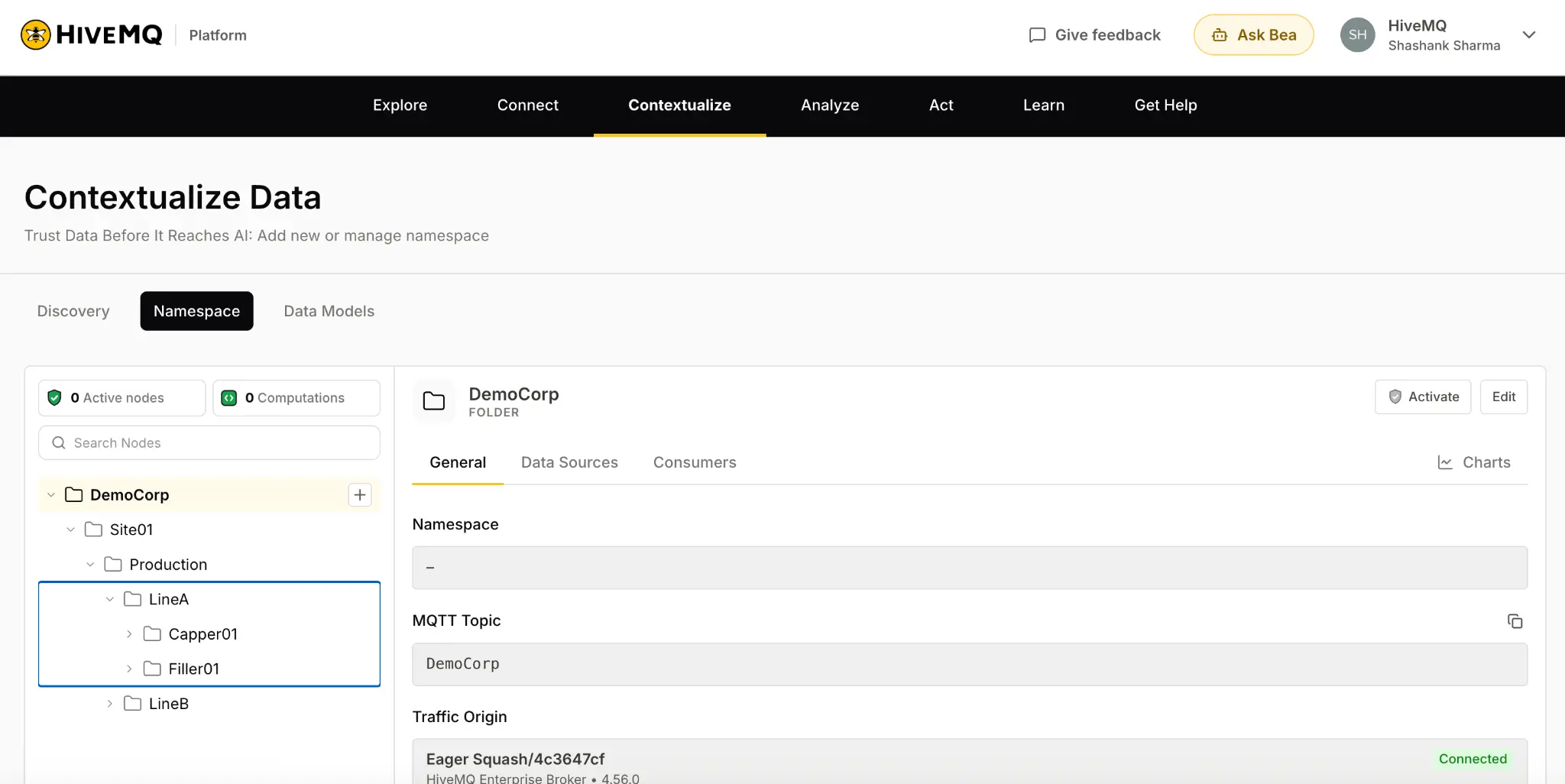This screenshot has width=1565, height=784.
Task: Collapse the Production tree node
Action: pyautogui.click(x=90, y=565)
